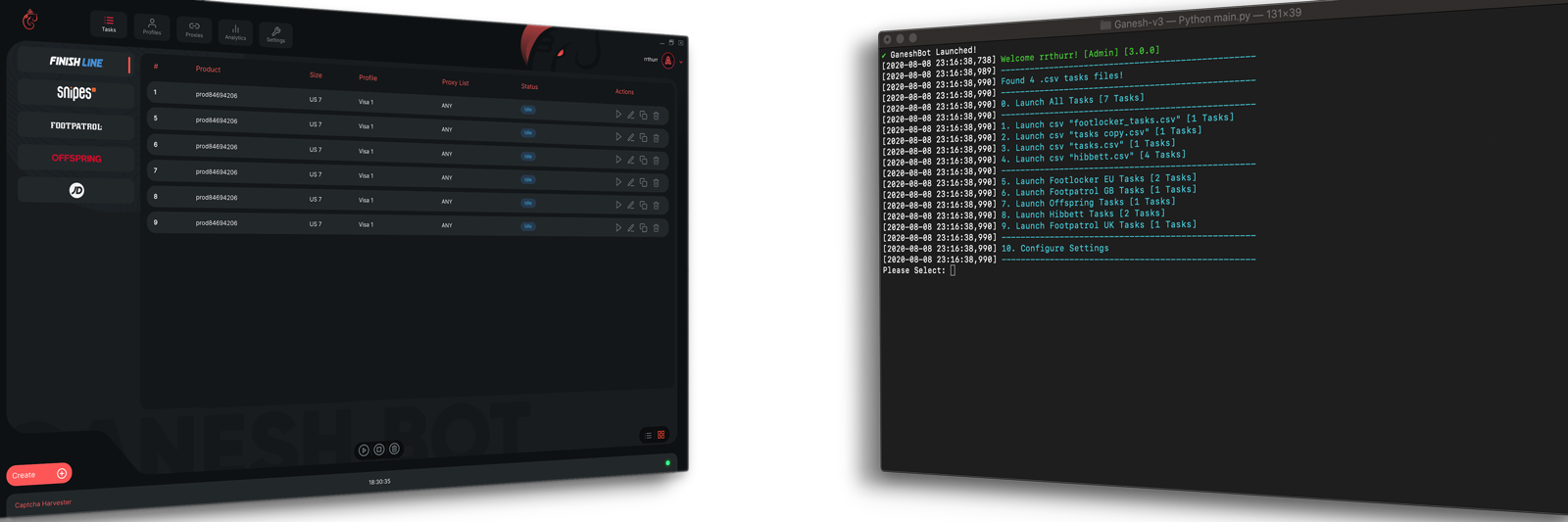Switch to list view layout
Image resolution: width=1568 pixels, height=522 pixels.
(x=648, y=435)
